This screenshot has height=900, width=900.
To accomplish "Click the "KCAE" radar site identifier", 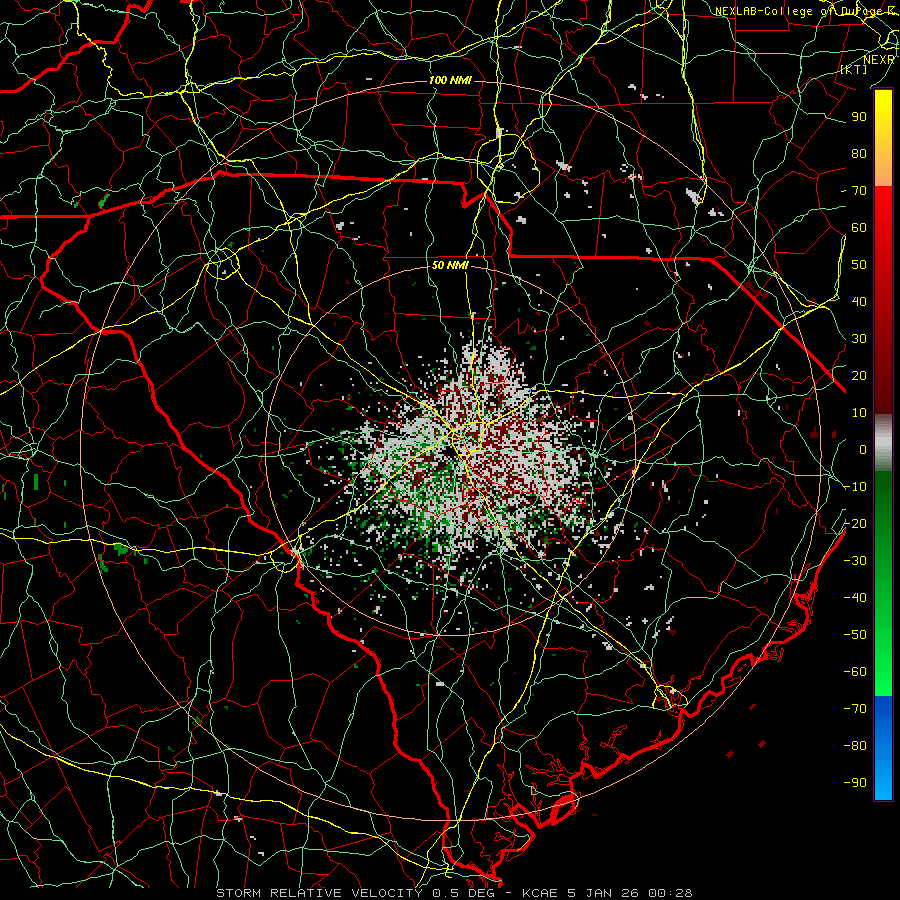I will point(540,893).
